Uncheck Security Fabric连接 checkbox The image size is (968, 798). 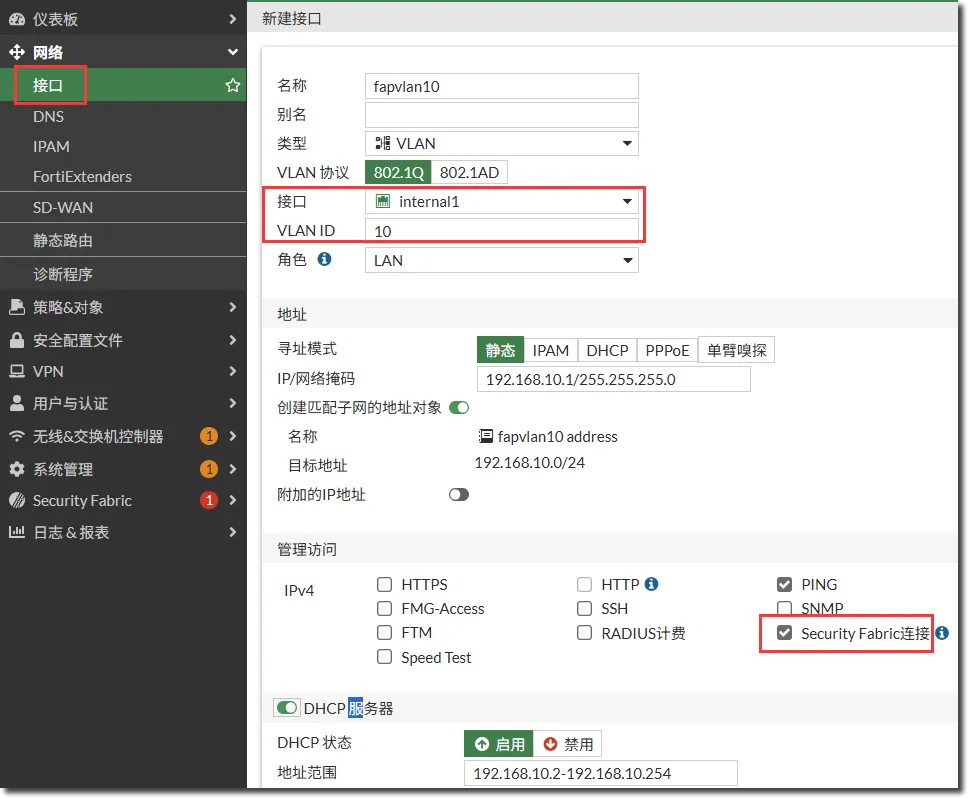[x=785, y=633]
